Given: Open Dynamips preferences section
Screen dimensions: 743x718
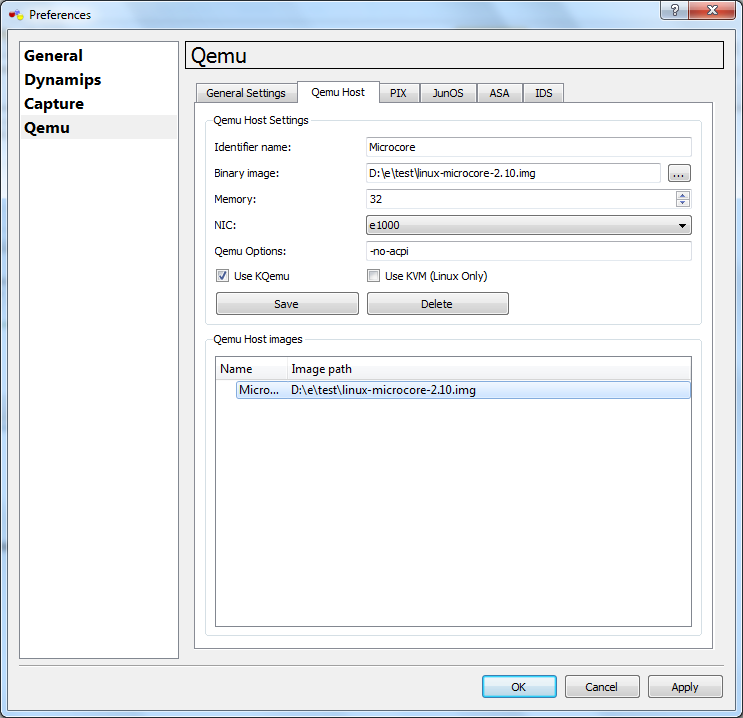Looking at the screenshot, I should point(99,80).
